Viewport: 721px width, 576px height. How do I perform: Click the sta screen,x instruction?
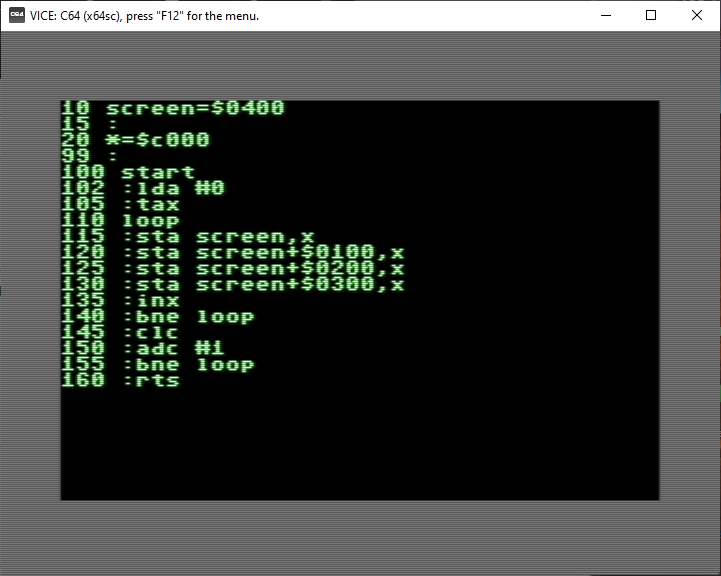tap(218, 236)
